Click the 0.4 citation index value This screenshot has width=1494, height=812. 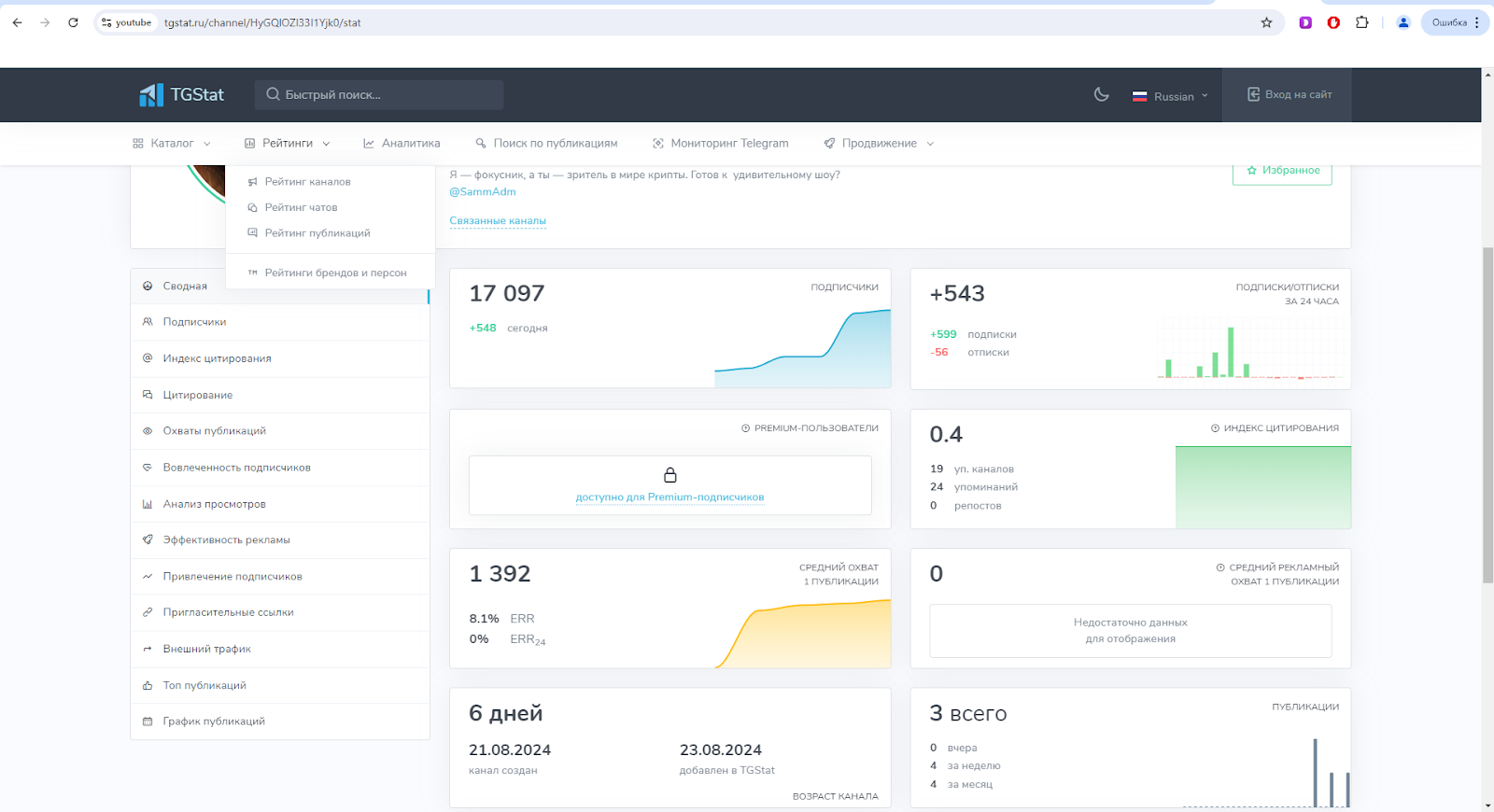pos(946,434)
